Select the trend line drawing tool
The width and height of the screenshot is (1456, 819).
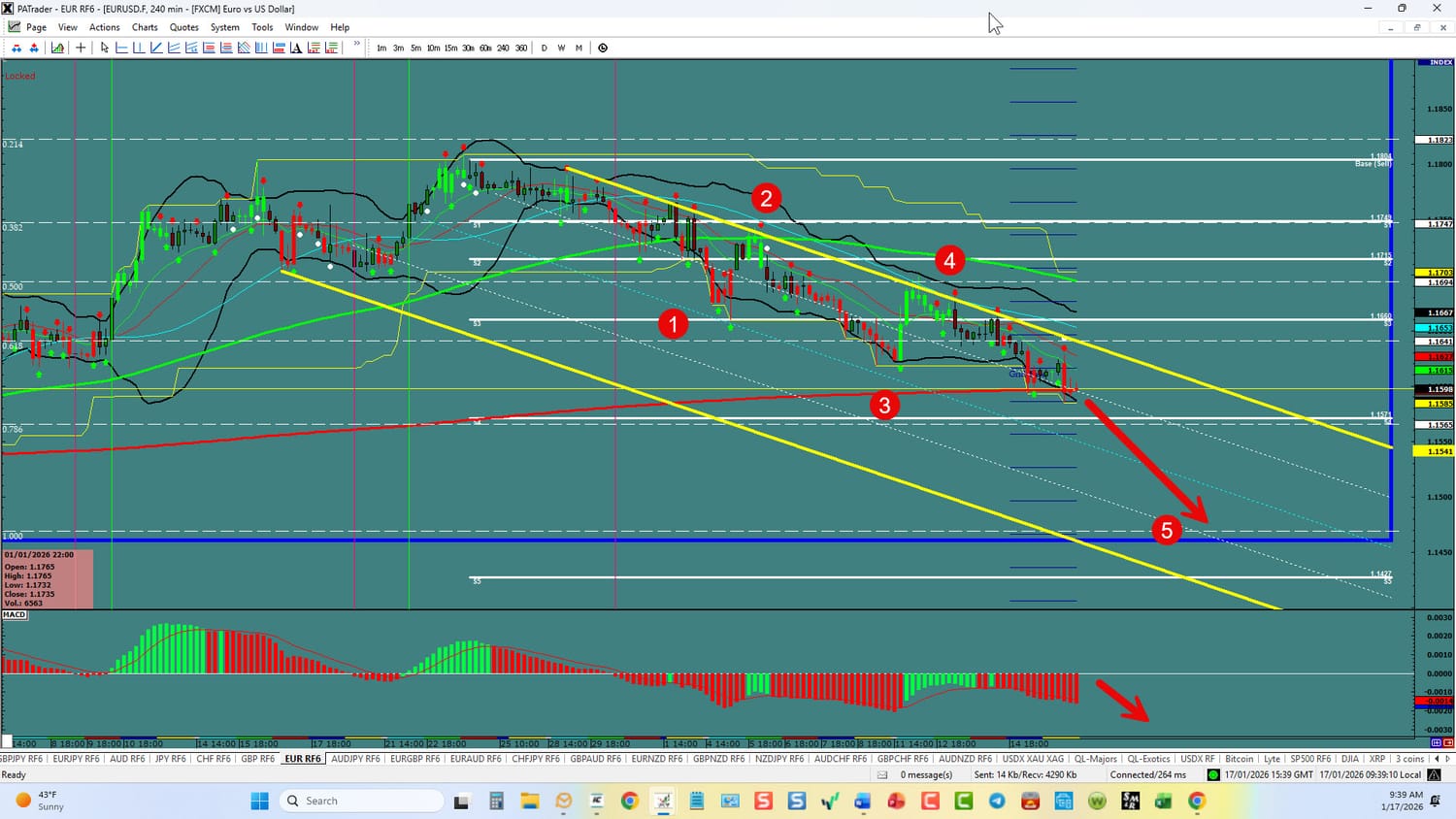coord(156,48)
